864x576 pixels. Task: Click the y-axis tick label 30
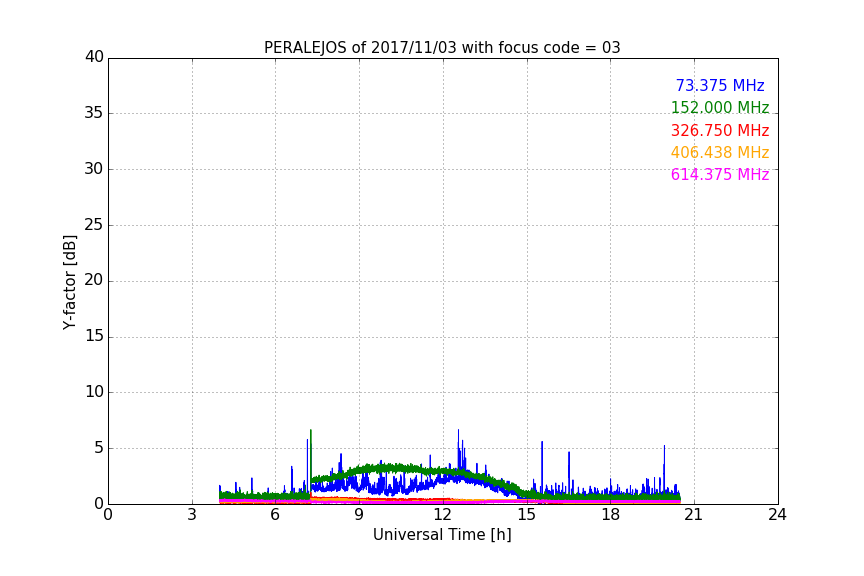[94, 169]
